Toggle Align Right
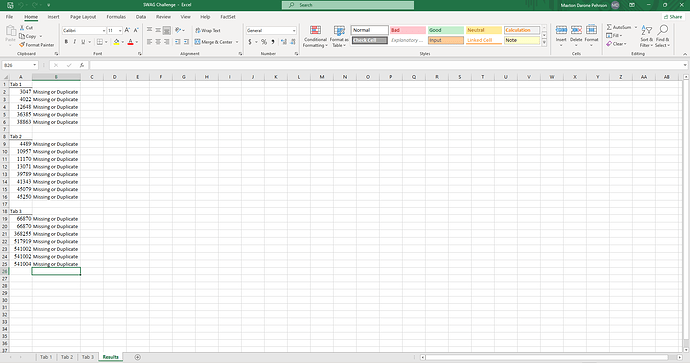The width and height of the screenshot is (690, 363). pos(166,42)
